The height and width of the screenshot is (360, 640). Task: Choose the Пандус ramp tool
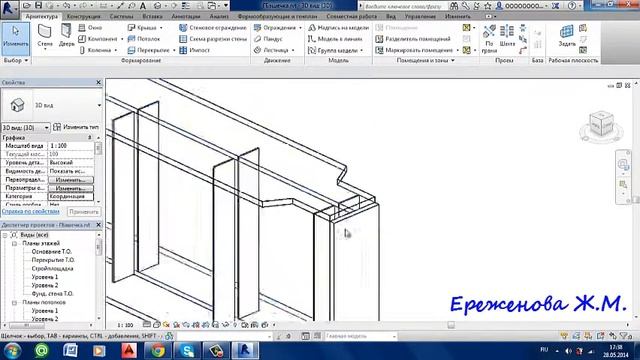click(268, 39)
